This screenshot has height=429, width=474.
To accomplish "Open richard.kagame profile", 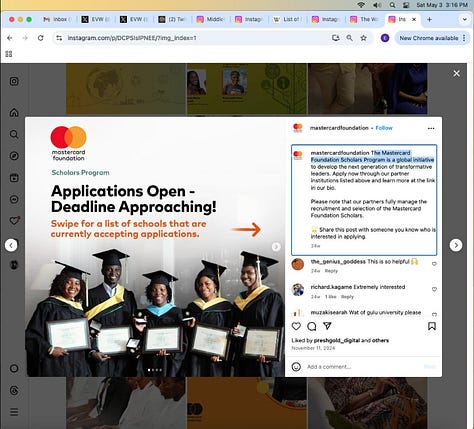I will (331, 287).
